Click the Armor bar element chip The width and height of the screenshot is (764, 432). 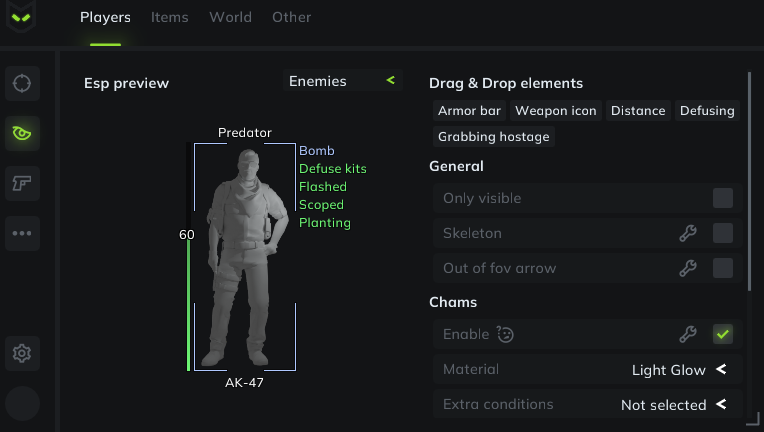point(470,111)
